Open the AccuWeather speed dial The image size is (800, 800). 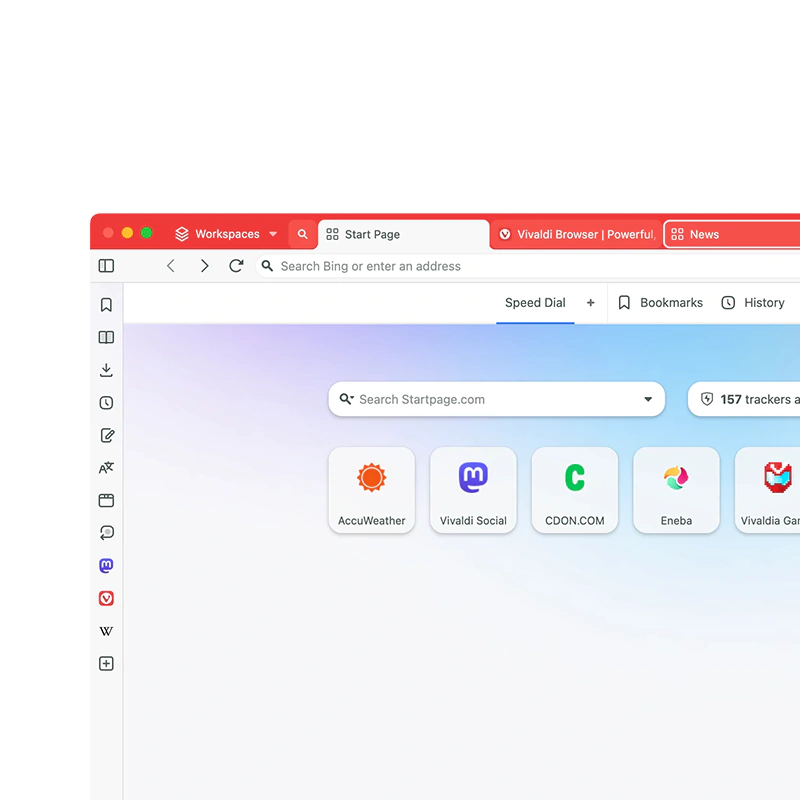coord(371,490)
